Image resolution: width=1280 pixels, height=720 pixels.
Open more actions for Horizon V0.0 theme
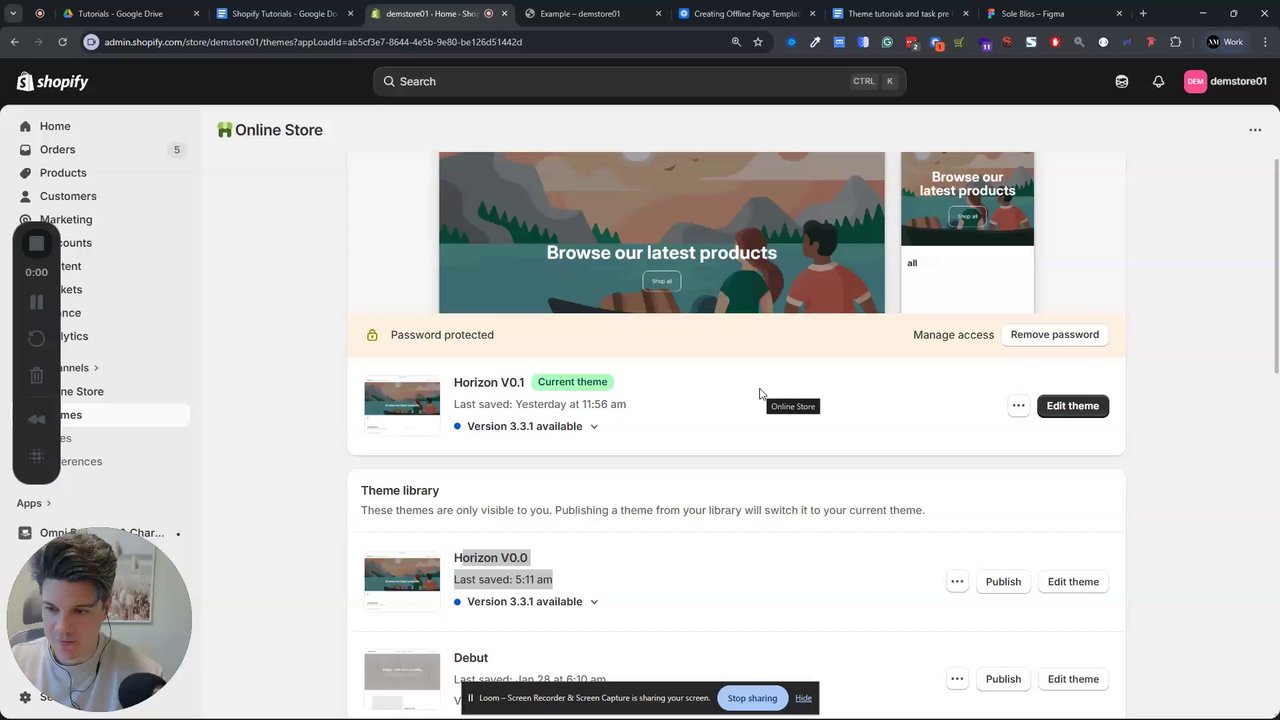[x=957, y=582]
